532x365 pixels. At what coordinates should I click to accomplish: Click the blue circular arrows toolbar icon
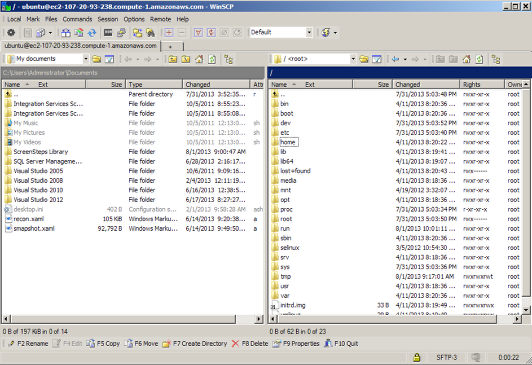click(92, 33)
